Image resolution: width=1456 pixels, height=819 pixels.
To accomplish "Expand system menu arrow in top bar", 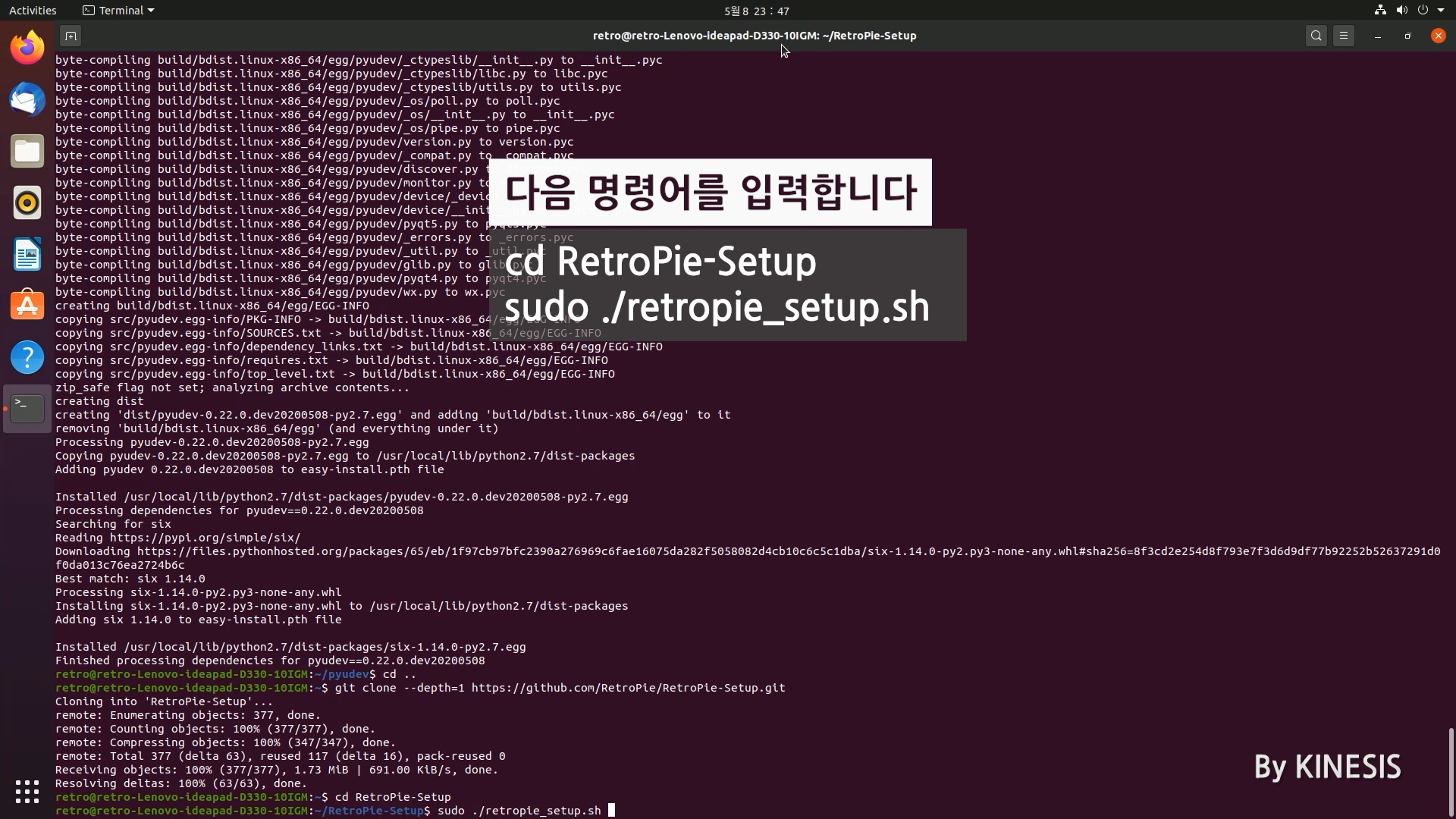I will click(x=1441, y=11).
